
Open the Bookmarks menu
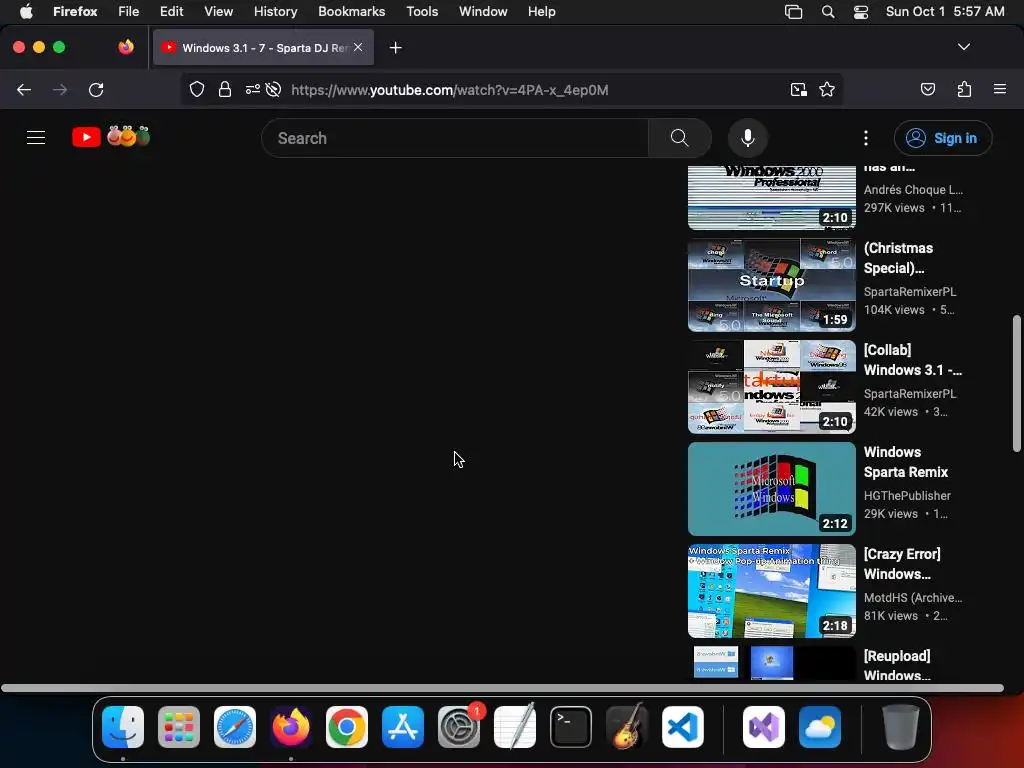(351, 12)
